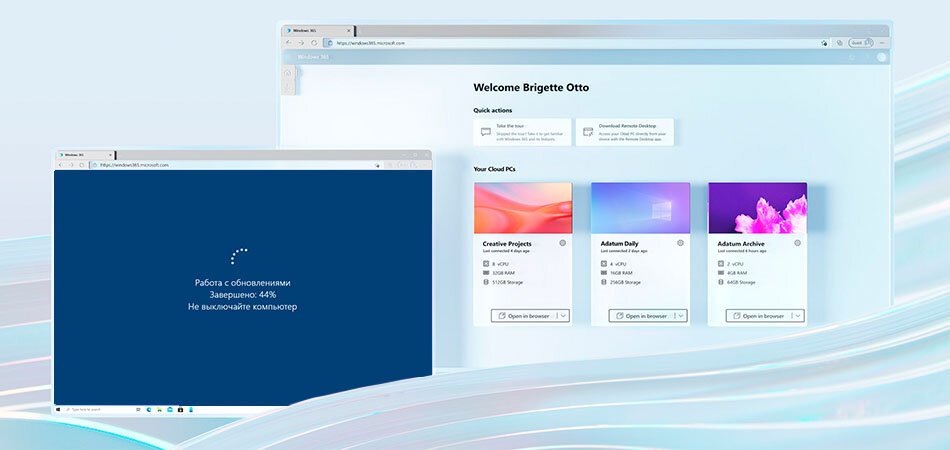Open the Take the tour quick action
This screenshot has width=950, height=450.
coord(522,132)
